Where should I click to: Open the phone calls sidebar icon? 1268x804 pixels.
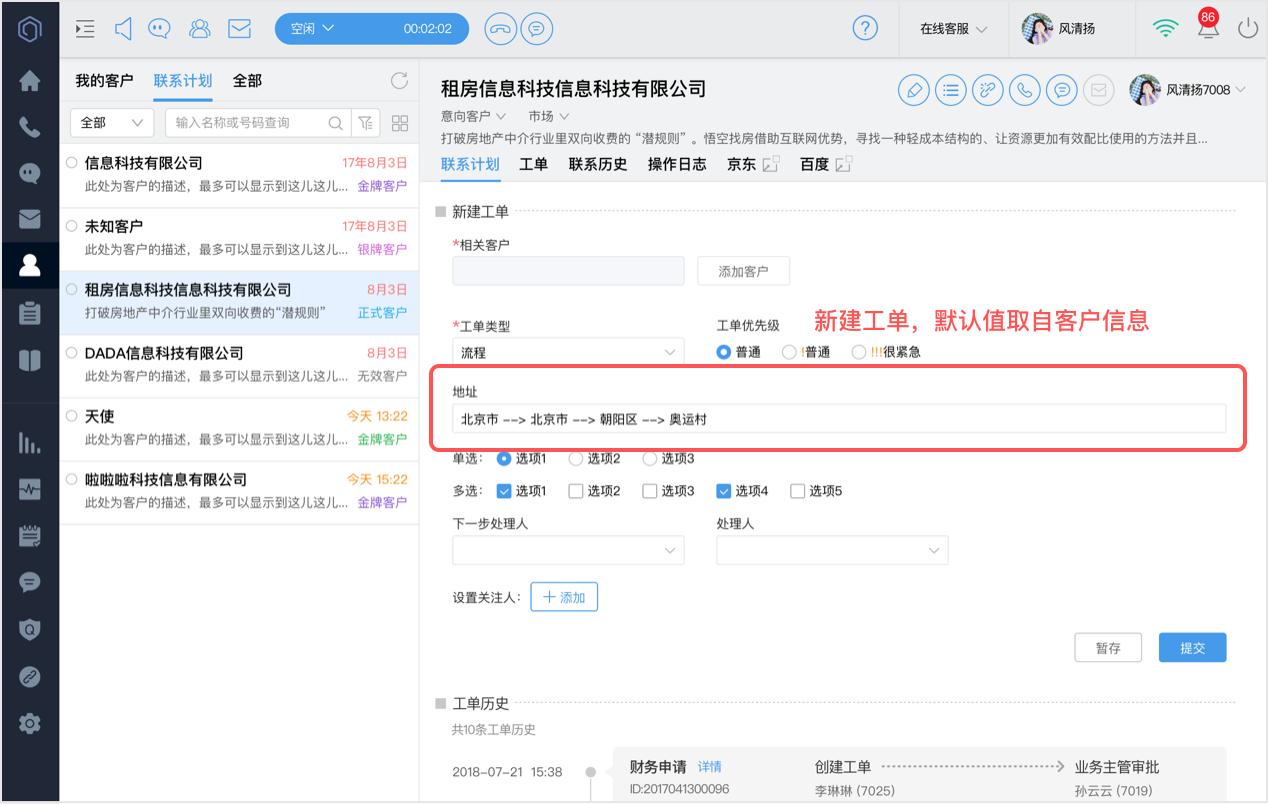pyautogui.click(x=30, y=127)
